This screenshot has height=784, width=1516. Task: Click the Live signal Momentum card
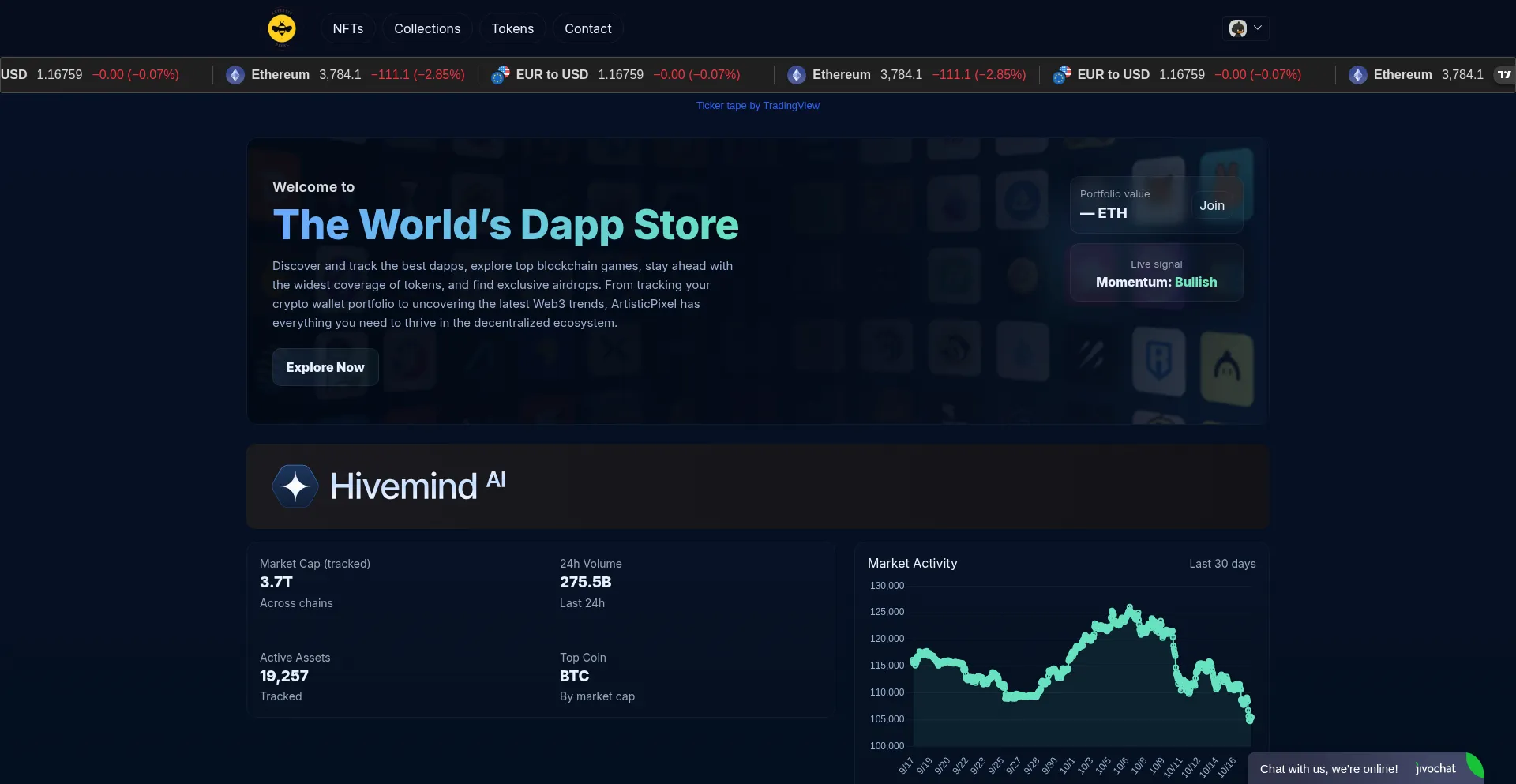point(1157,272)
